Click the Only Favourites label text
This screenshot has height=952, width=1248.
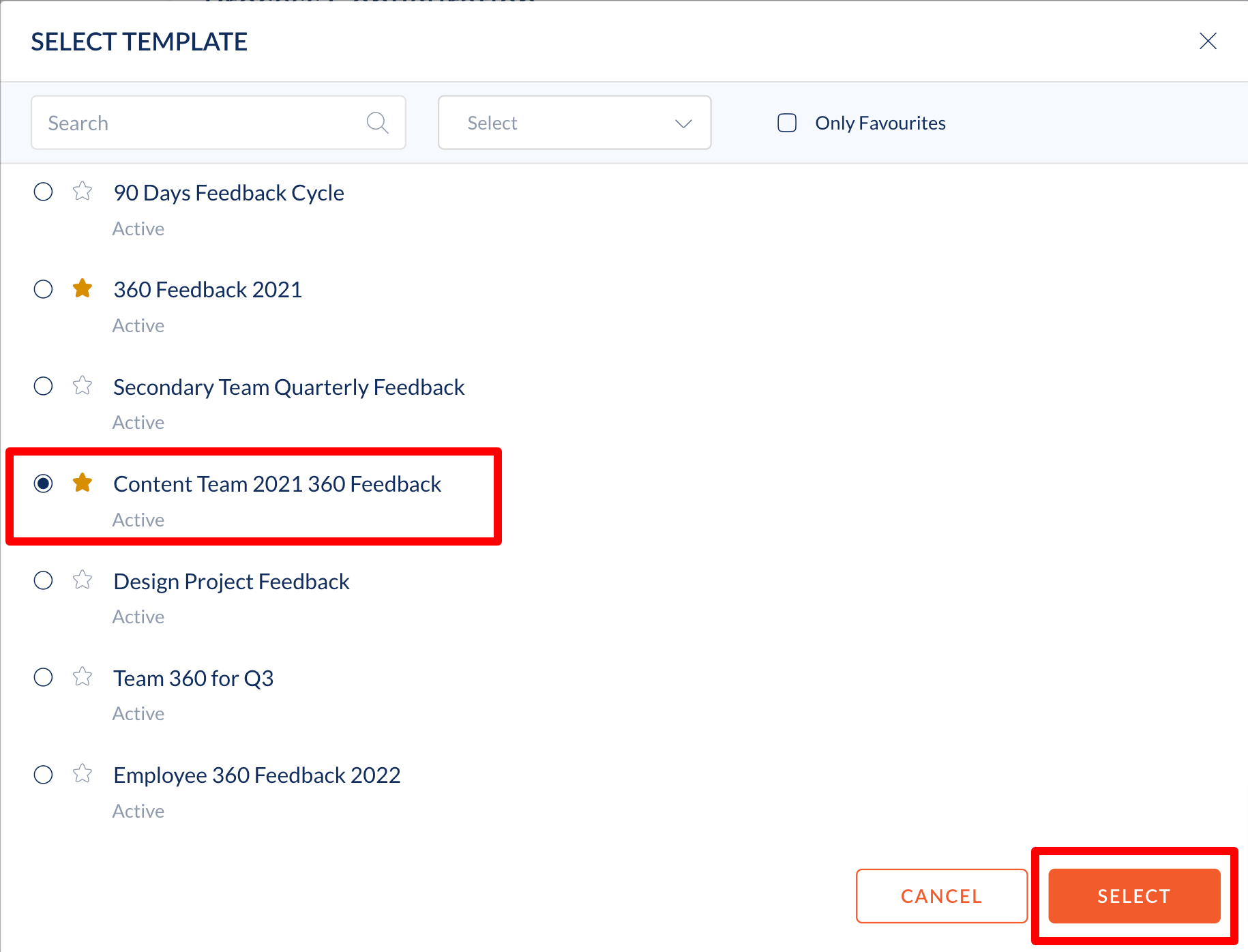coord(880,123)
